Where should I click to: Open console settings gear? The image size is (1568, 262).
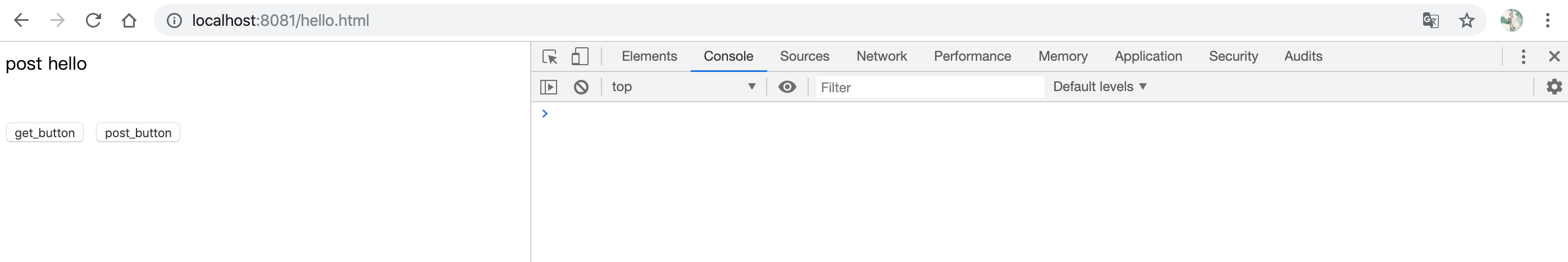(x=1554, y=87)
